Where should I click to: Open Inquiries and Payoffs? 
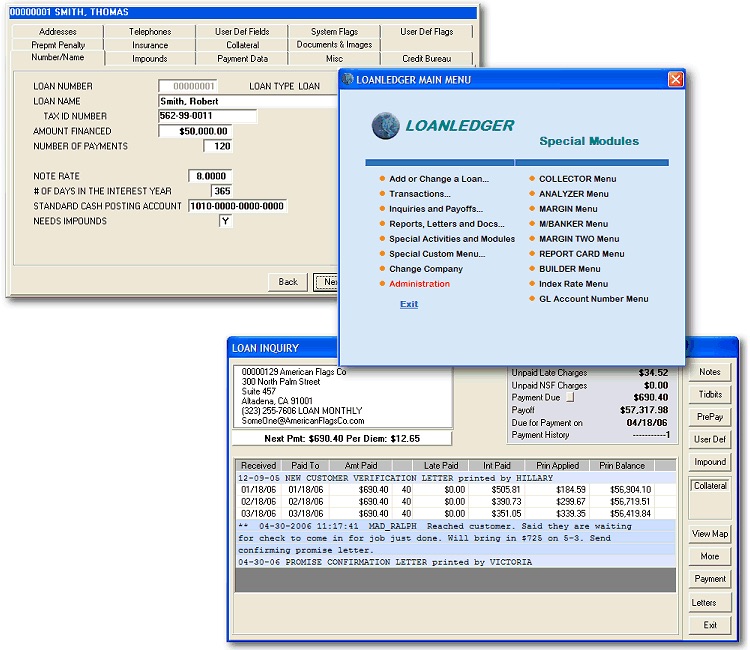tap(436, 209)
